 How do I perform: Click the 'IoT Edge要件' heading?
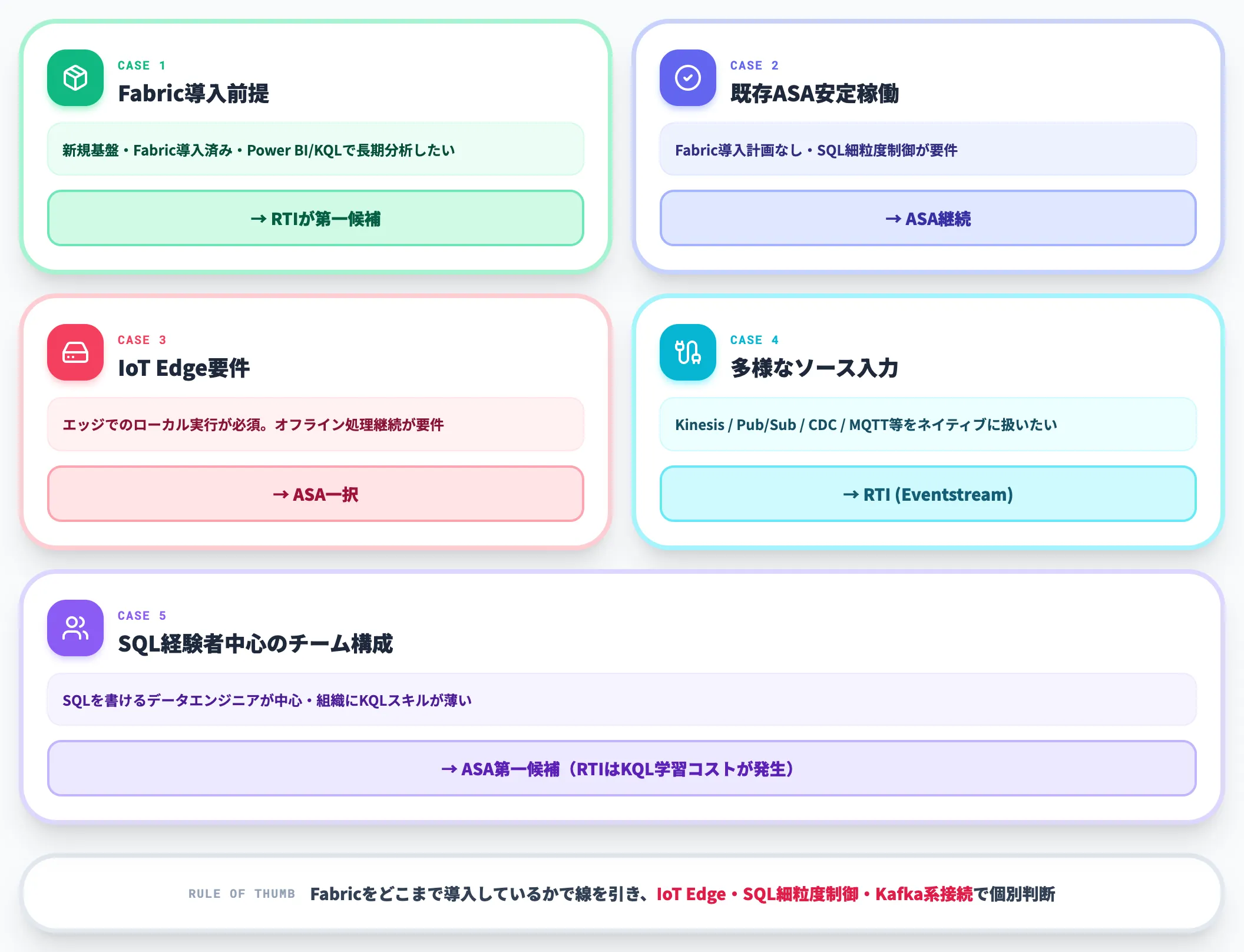pos(184,368)
